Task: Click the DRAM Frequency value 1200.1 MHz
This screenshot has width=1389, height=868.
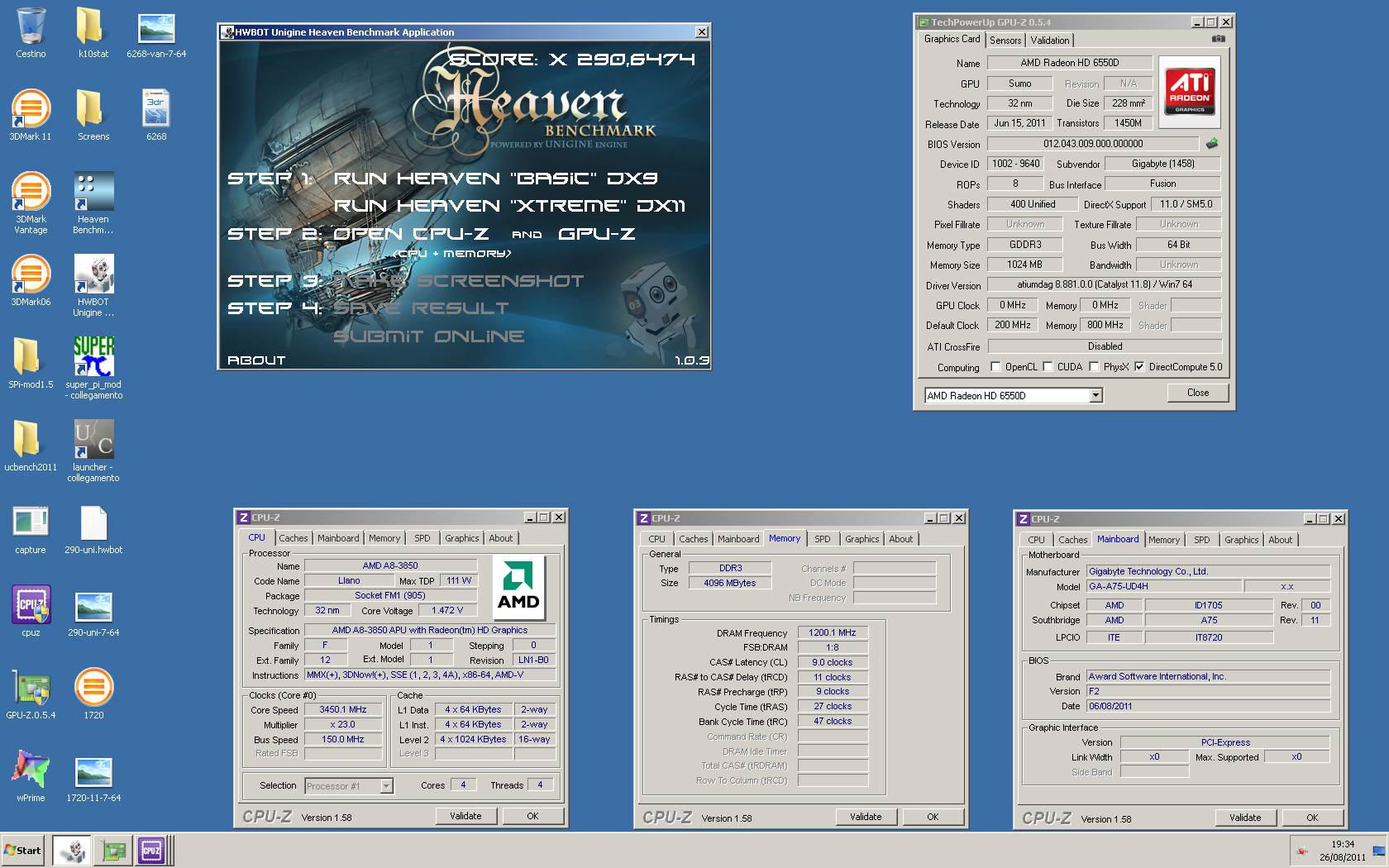Action: [833, 632]
